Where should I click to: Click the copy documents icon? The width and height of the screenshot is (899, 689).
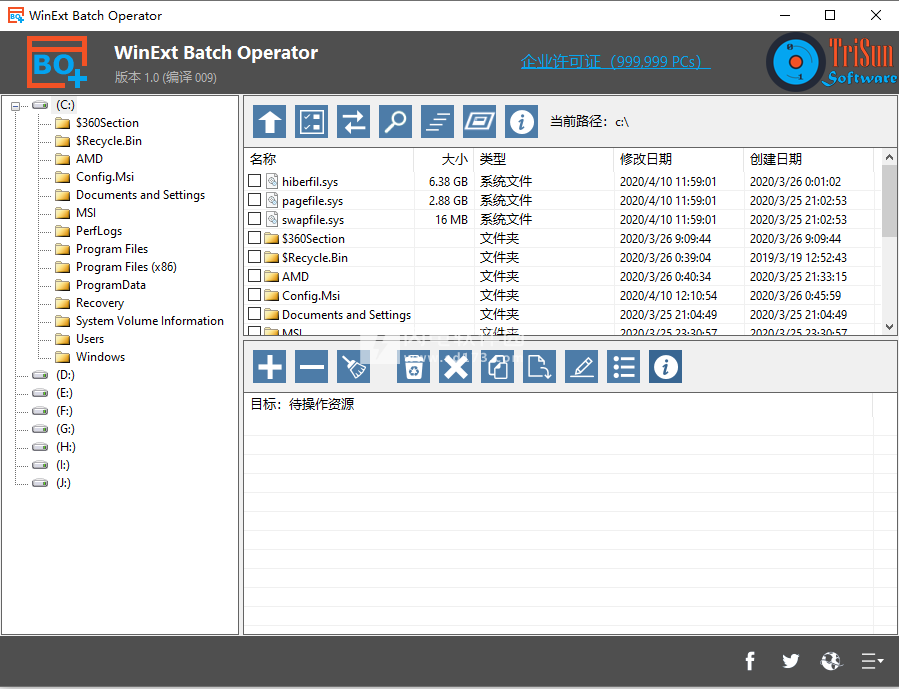click(x=497, y=366)
